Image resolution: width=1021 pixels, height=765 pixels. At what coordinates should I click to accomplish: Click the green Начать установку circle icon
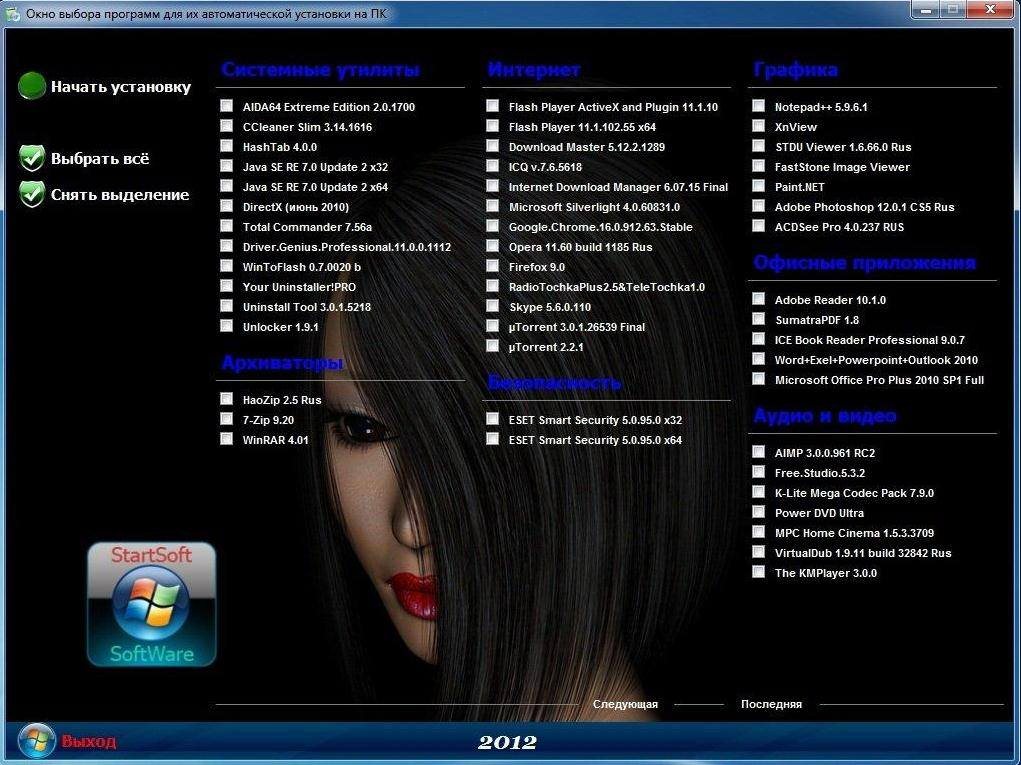(32, 86)
